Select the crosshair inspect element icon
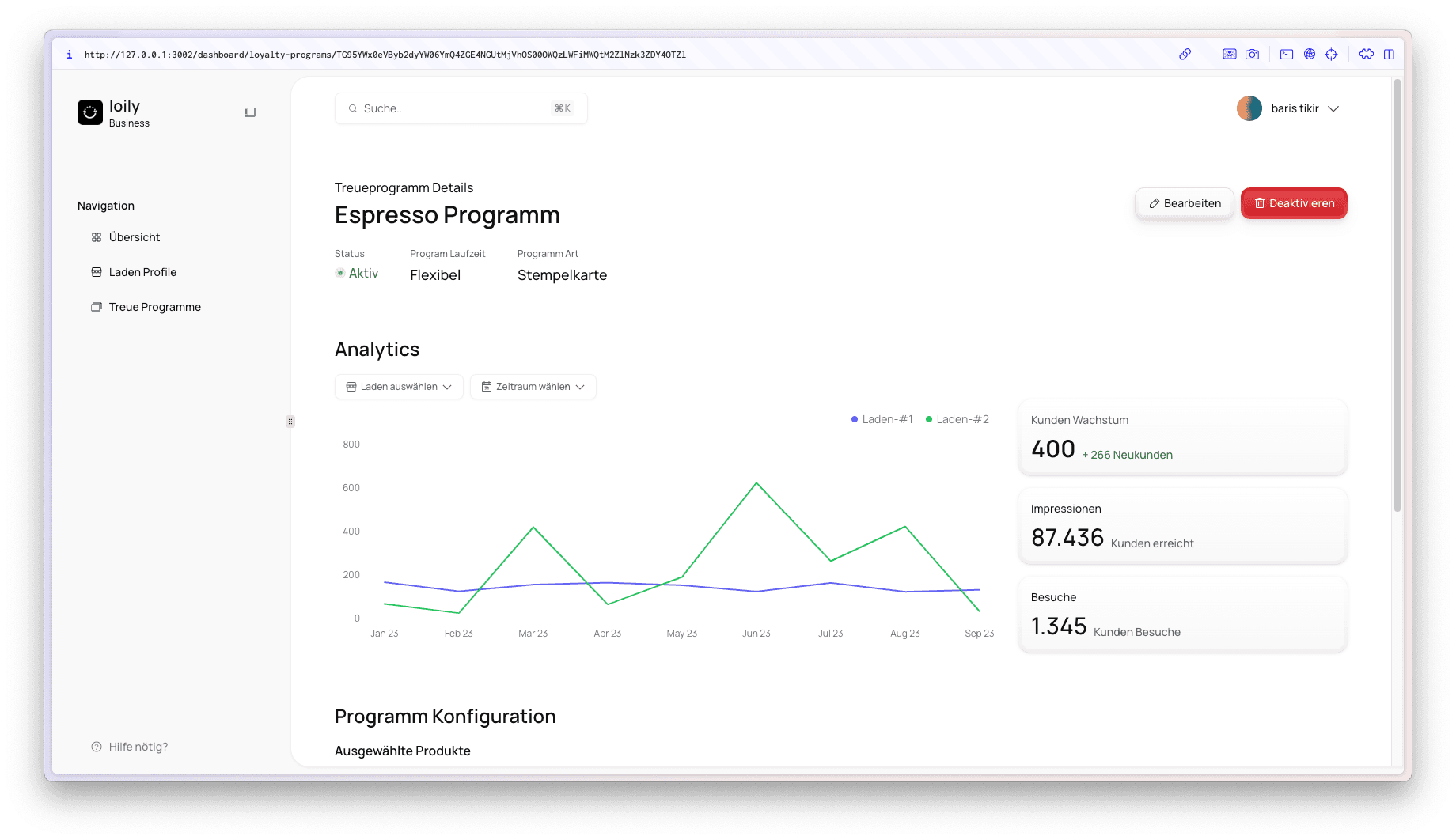The width and height of the screenshot is (1456, 840). 1332,55
